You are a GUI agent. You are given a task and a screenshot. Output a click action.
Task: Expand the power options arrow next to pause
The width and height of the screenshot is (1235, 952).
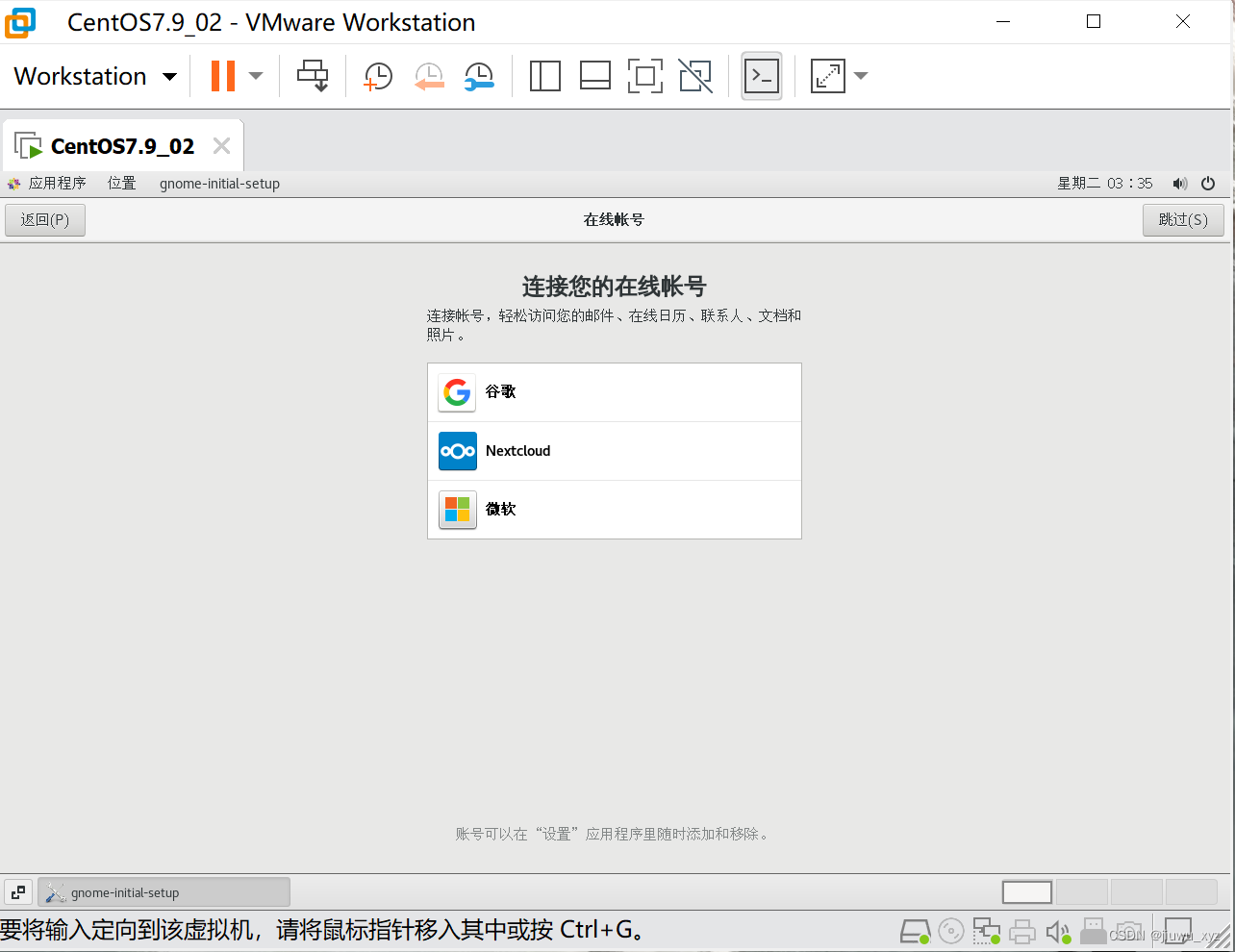(x=256, y=76)
